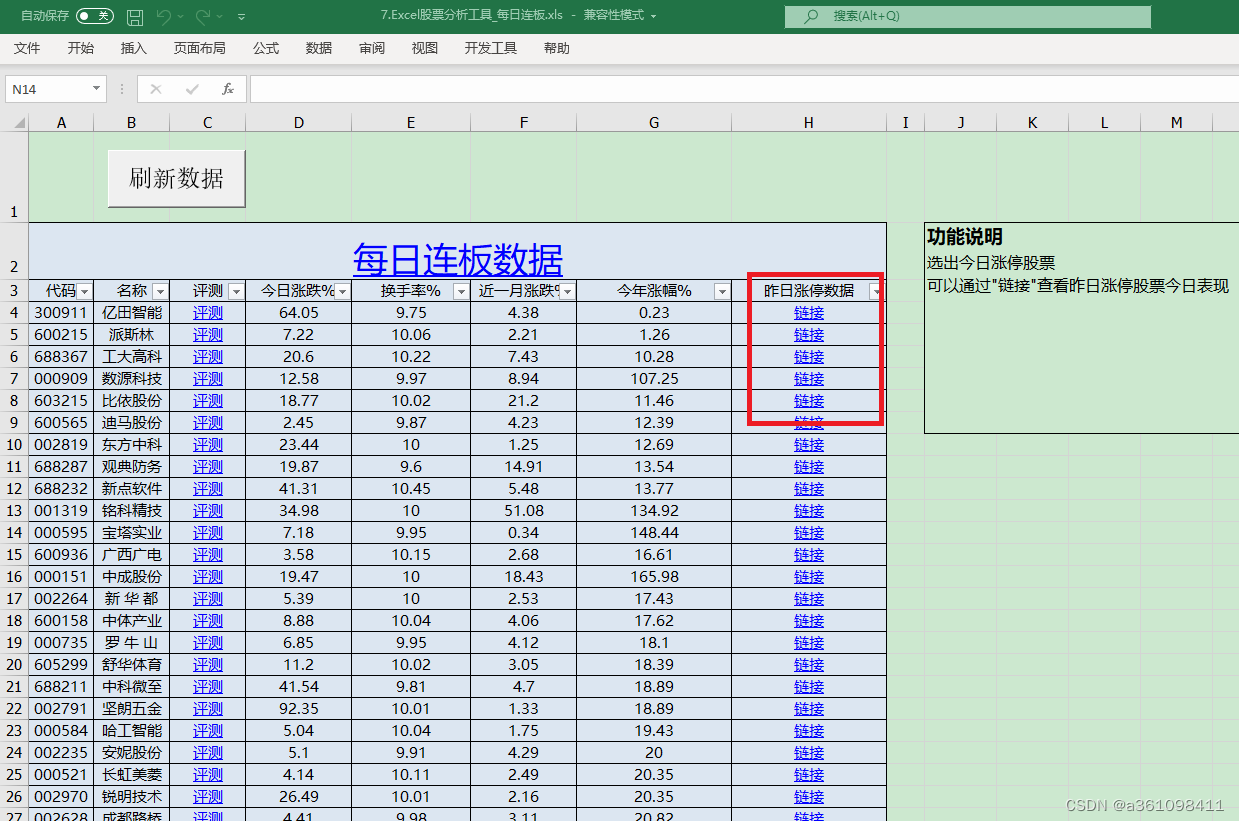Image resolution: width=1239 pixels, height=821 pixels.
Task: Click the Insert Function fx icon
Action: point(228,89)
